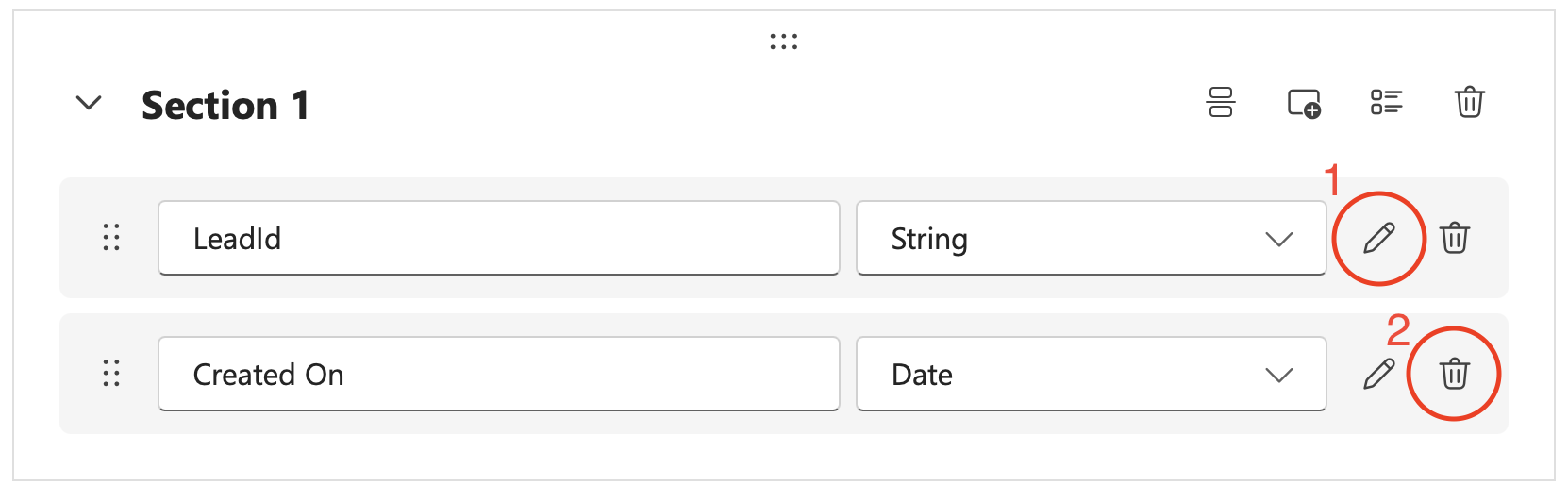Delete the LeadId field row
Viewport: 1568px width, 502px height.
[1454, 238]
